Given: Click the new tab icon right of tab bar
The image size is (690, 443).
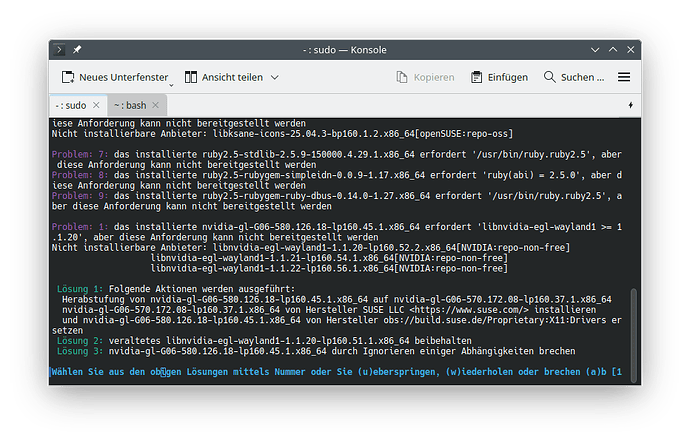Looking at the screenshot, I should tap(630, 105).
